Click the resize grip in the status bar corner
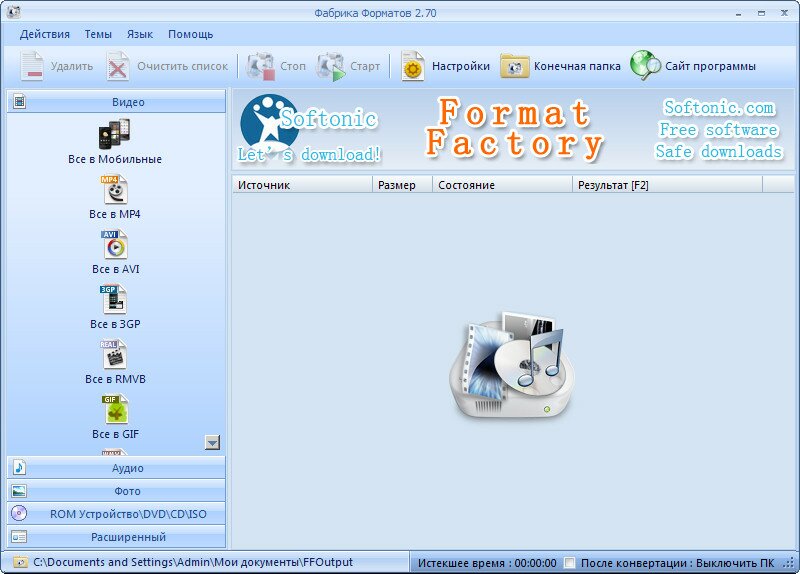 [x=789, y=563]
